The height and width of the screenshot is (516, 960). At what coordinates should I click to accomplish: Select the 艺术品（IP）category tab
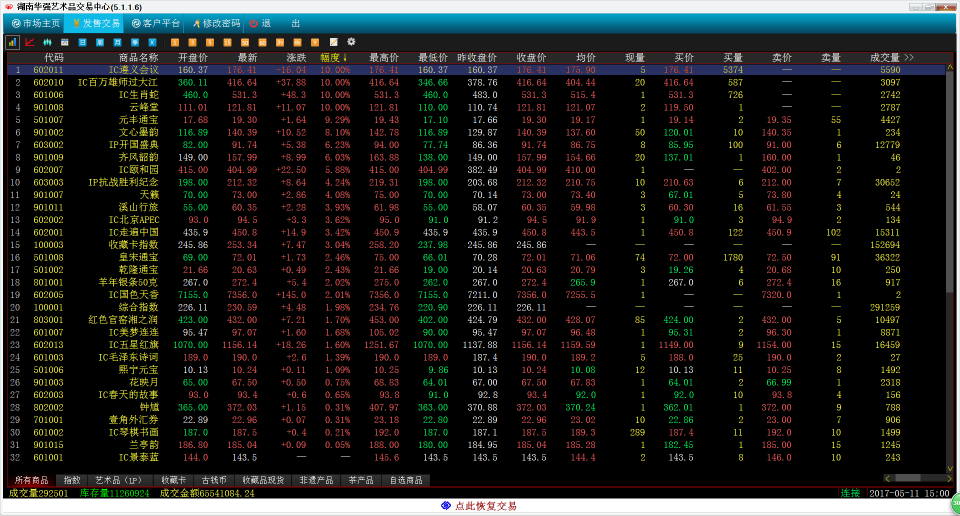118,480
